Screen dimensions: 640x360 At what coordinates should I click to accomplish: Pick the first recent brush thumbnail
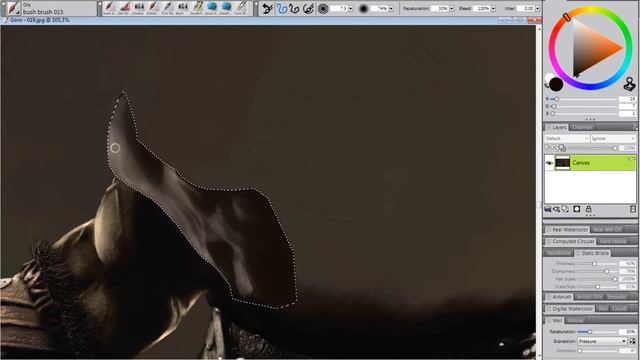109,7
